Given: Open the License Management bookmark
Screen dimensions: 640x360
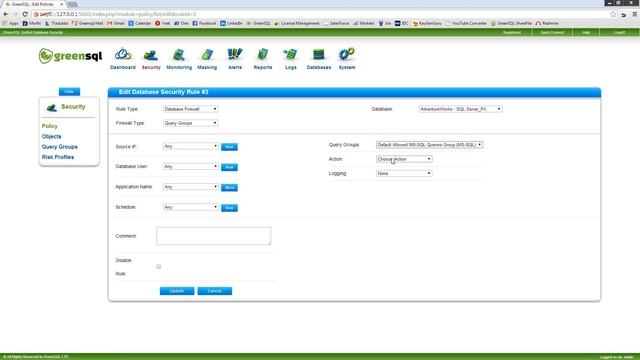Looking at the screenshot, I should (x=297, y=23).
